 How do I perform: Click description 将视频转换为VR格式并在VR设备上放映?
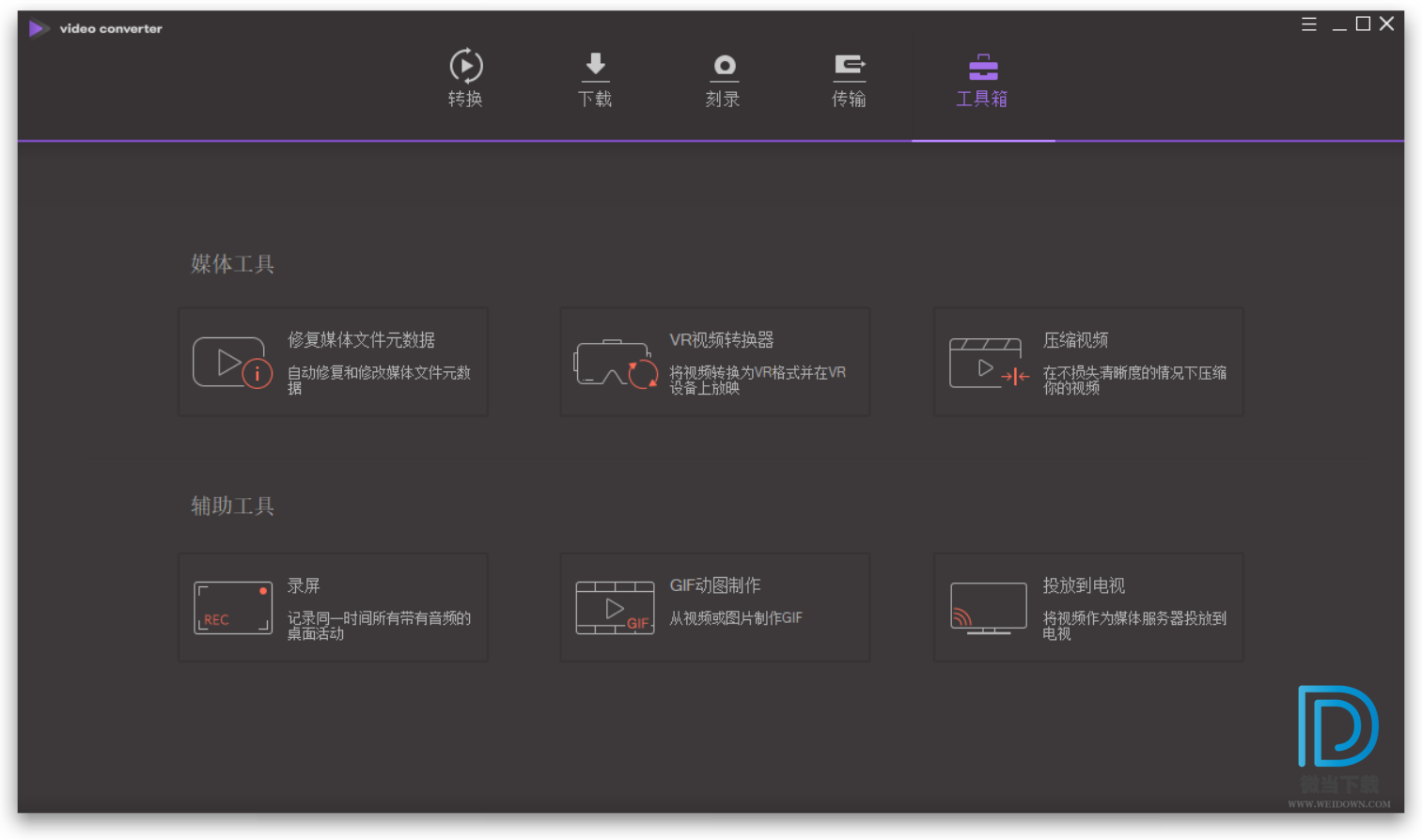click(x=758, y=380)
